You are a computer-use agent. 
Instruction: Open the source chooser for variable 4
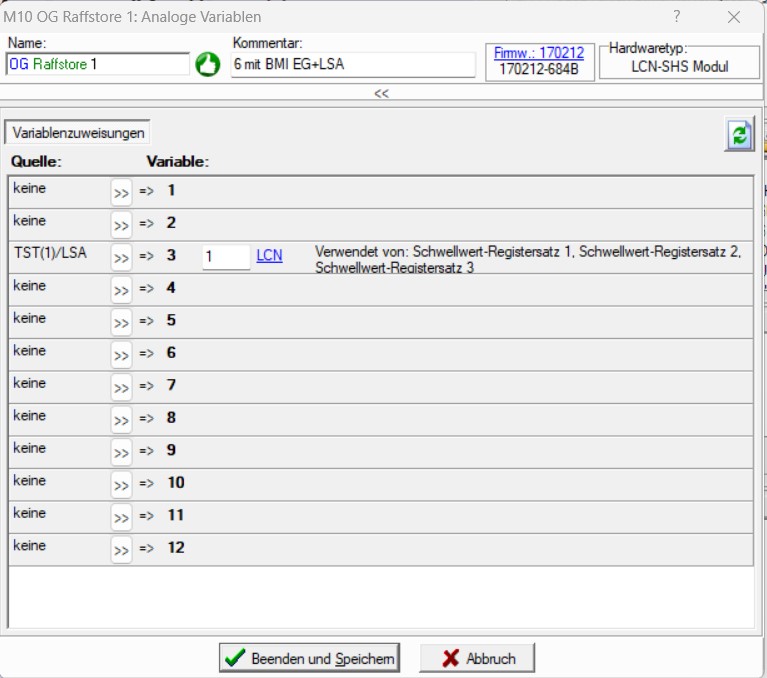[121, 290]
